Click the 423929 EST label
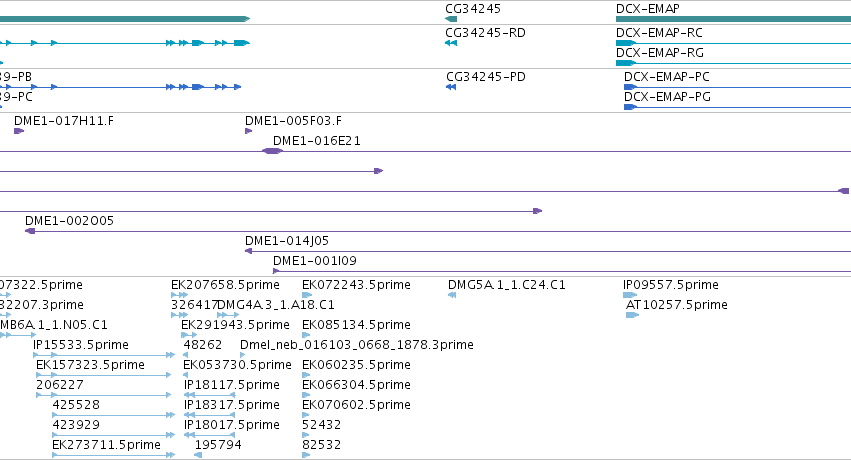 [76, 425]
